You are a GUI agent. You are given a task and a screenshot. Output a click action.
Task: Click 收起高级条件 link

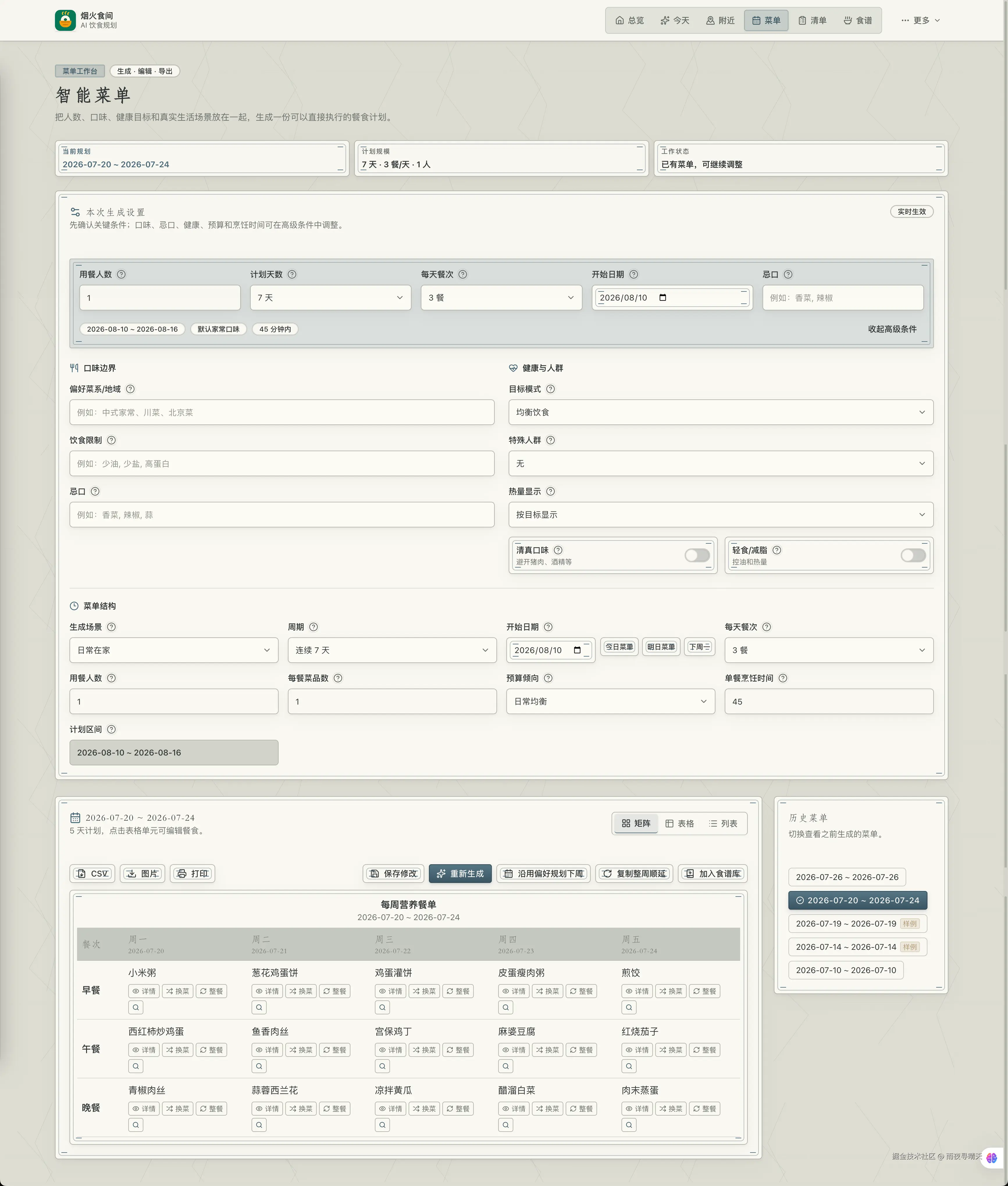892,329
